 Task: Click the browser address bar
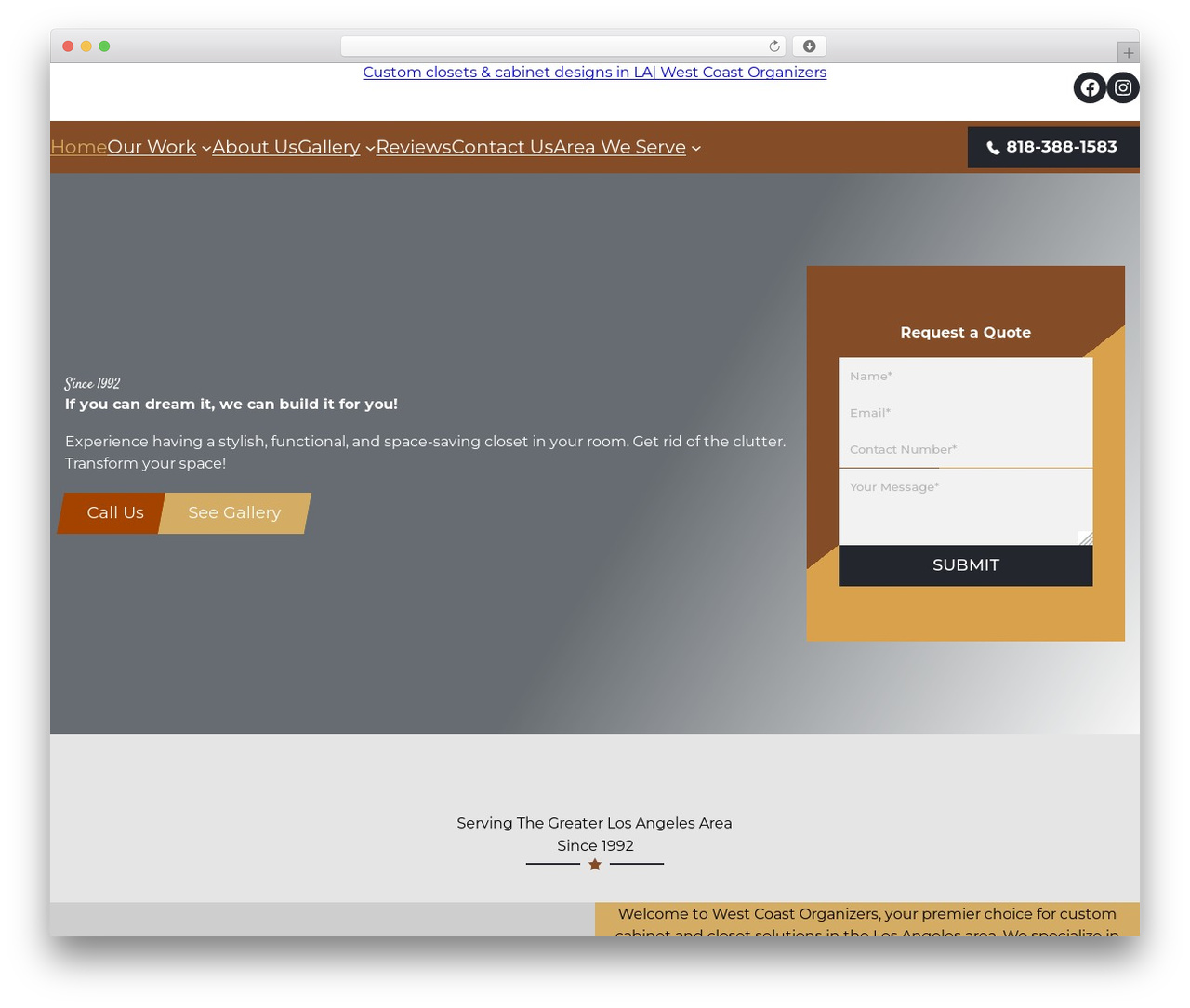[x=562, y=46]
